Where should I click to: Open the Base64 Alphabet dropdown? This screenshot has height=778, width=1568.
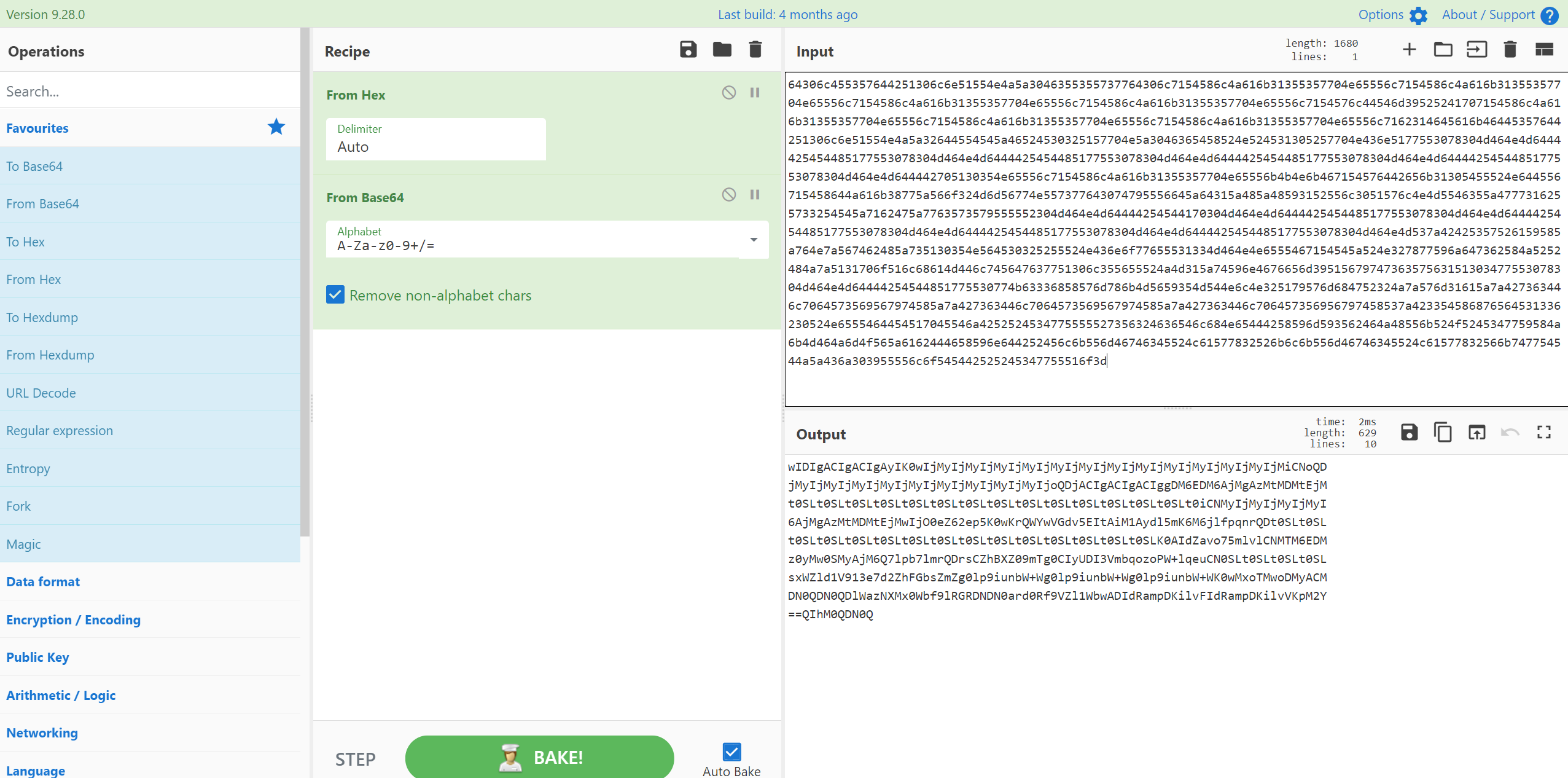pos(754,240)
